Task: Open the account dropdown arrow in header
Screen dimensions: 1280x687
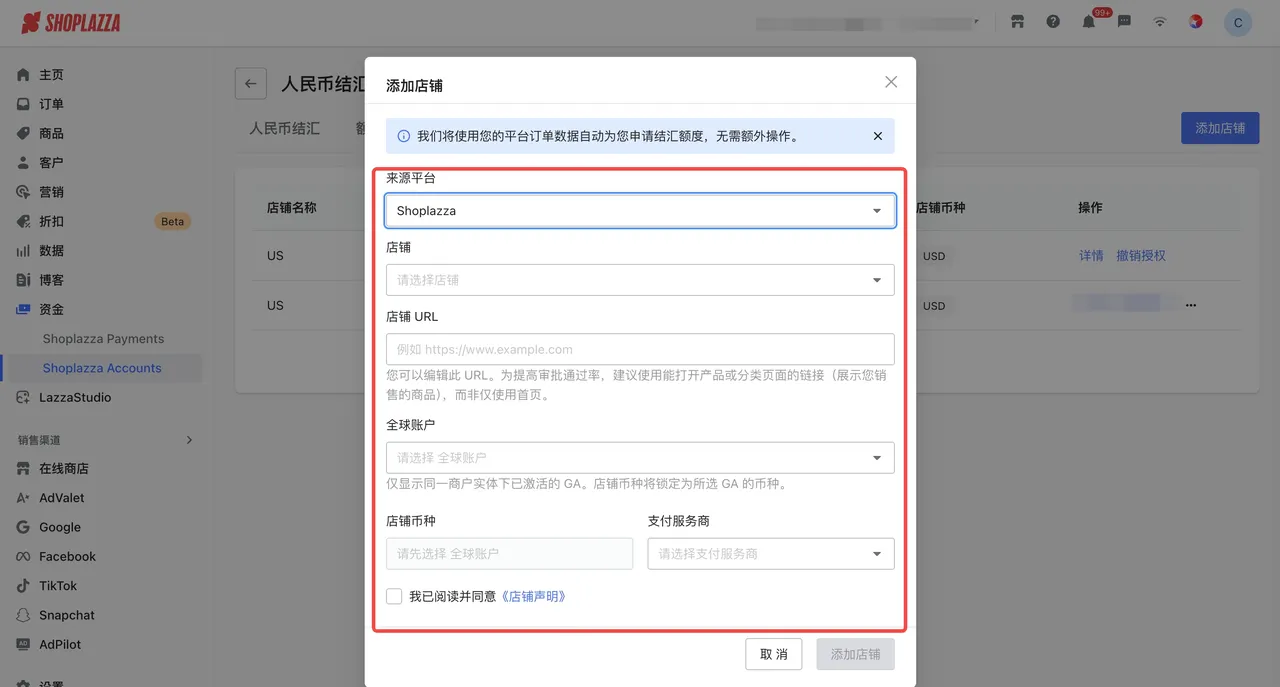Action: [976, 22]
